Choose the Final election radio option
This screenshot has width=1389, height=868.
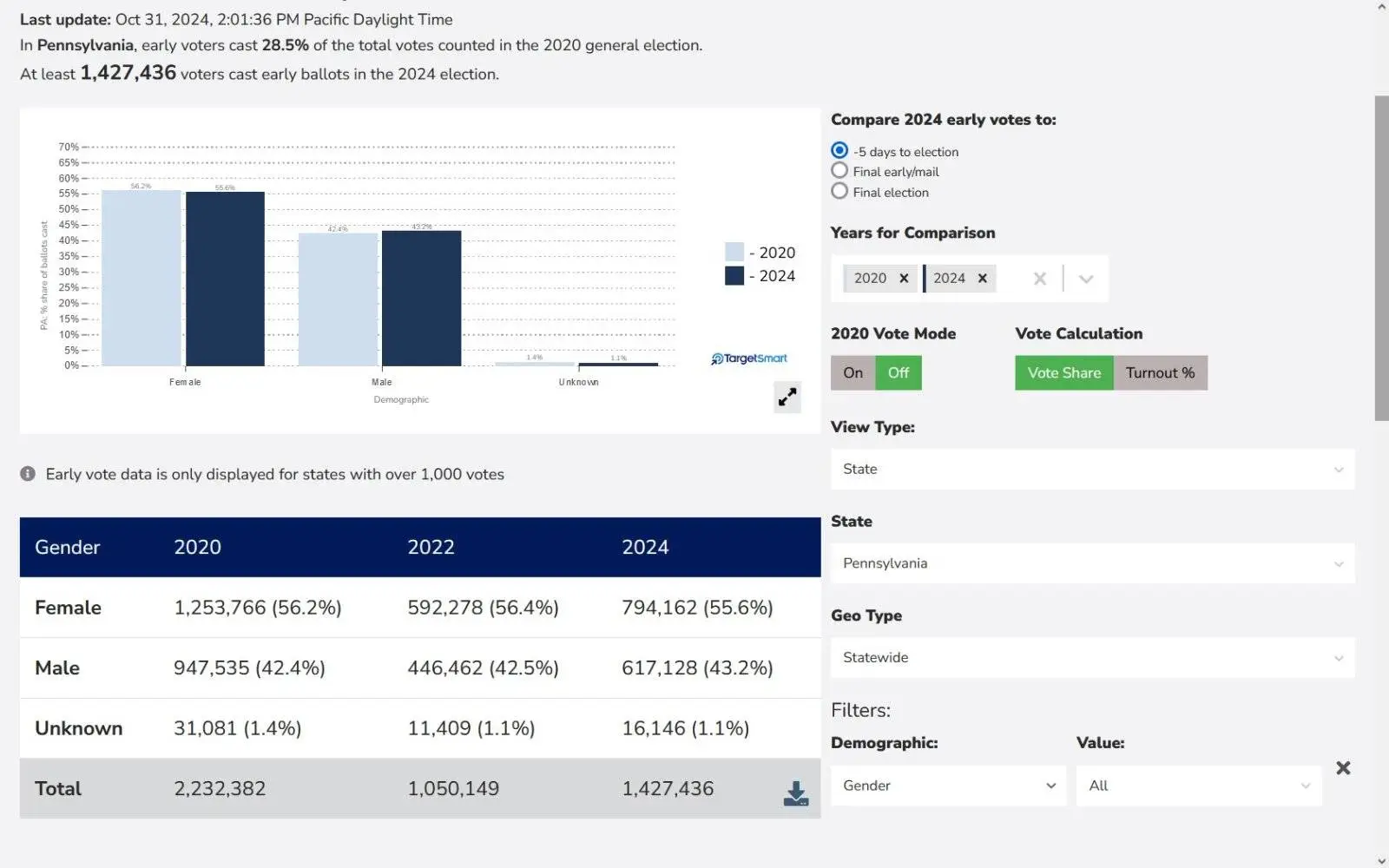[x=839, y=192]
